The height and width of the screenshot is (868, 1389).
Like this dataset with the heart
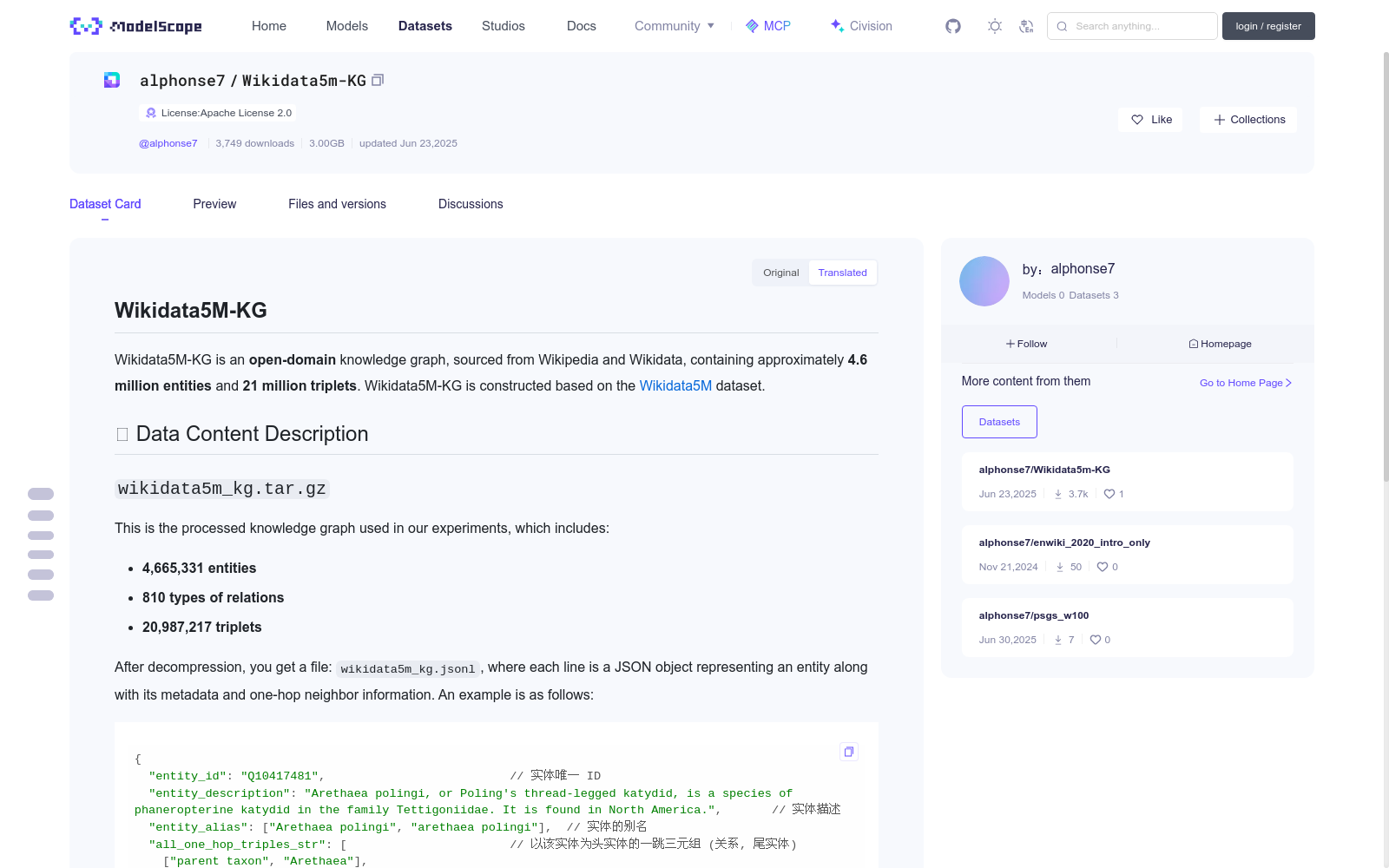(x=1150, y=120)
